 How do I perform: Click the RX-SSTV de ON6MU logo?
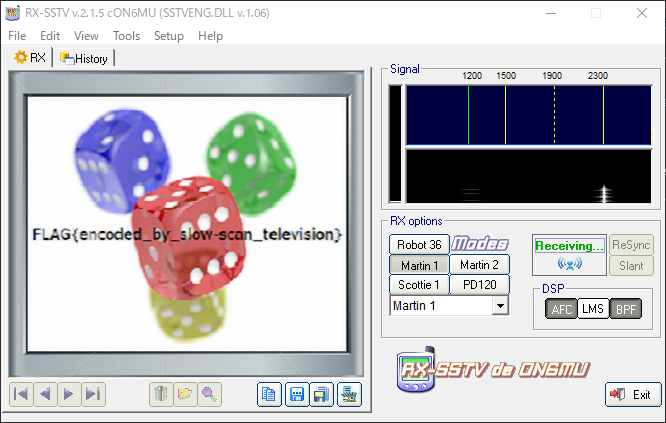pos(494,369)
